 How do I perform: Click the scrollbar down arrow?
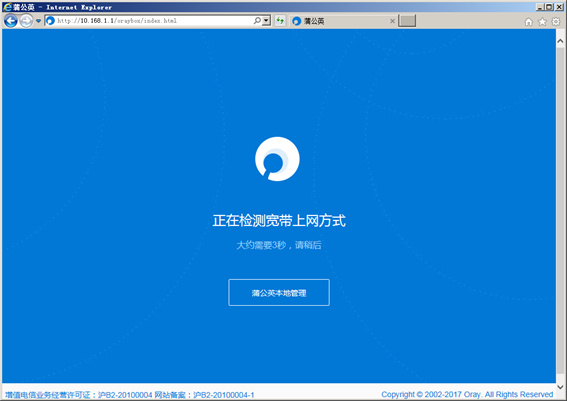[x=560, y=387]
